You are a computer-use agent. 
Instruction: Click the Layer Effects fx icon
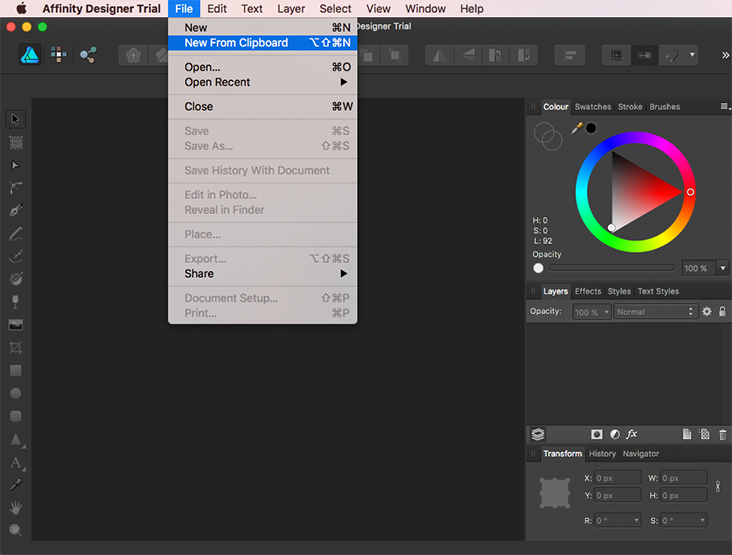(632, 434)
